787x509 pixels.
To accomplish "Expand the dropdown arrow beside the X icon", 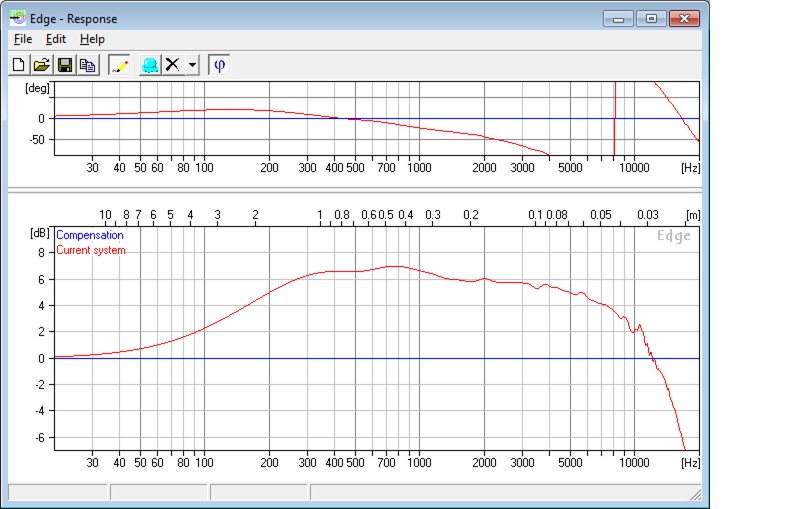I will click(x=192, y=65).
